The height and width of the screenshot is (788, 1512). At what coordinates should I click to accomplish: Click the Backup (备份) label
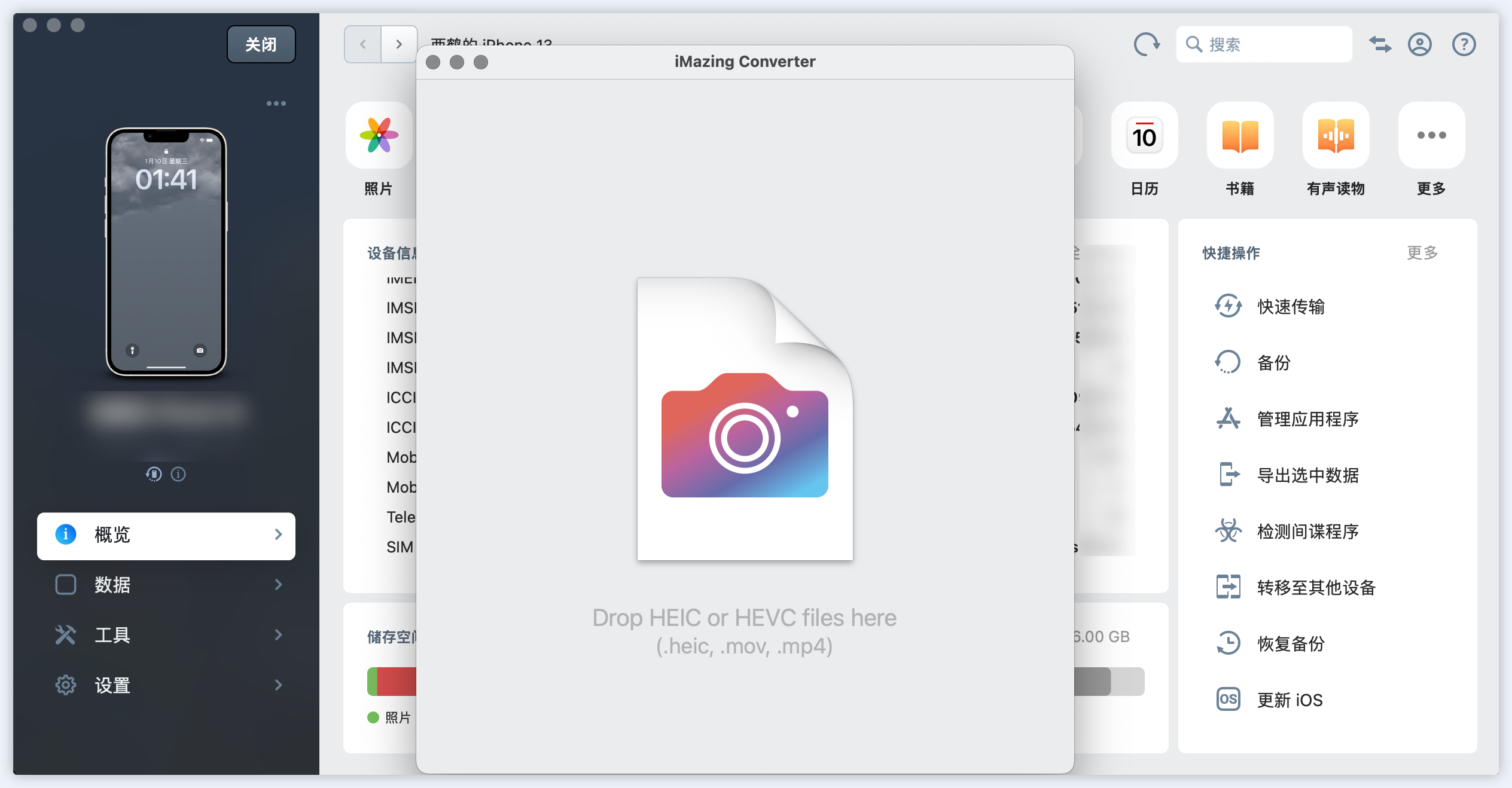click(x=1274, y=363)
